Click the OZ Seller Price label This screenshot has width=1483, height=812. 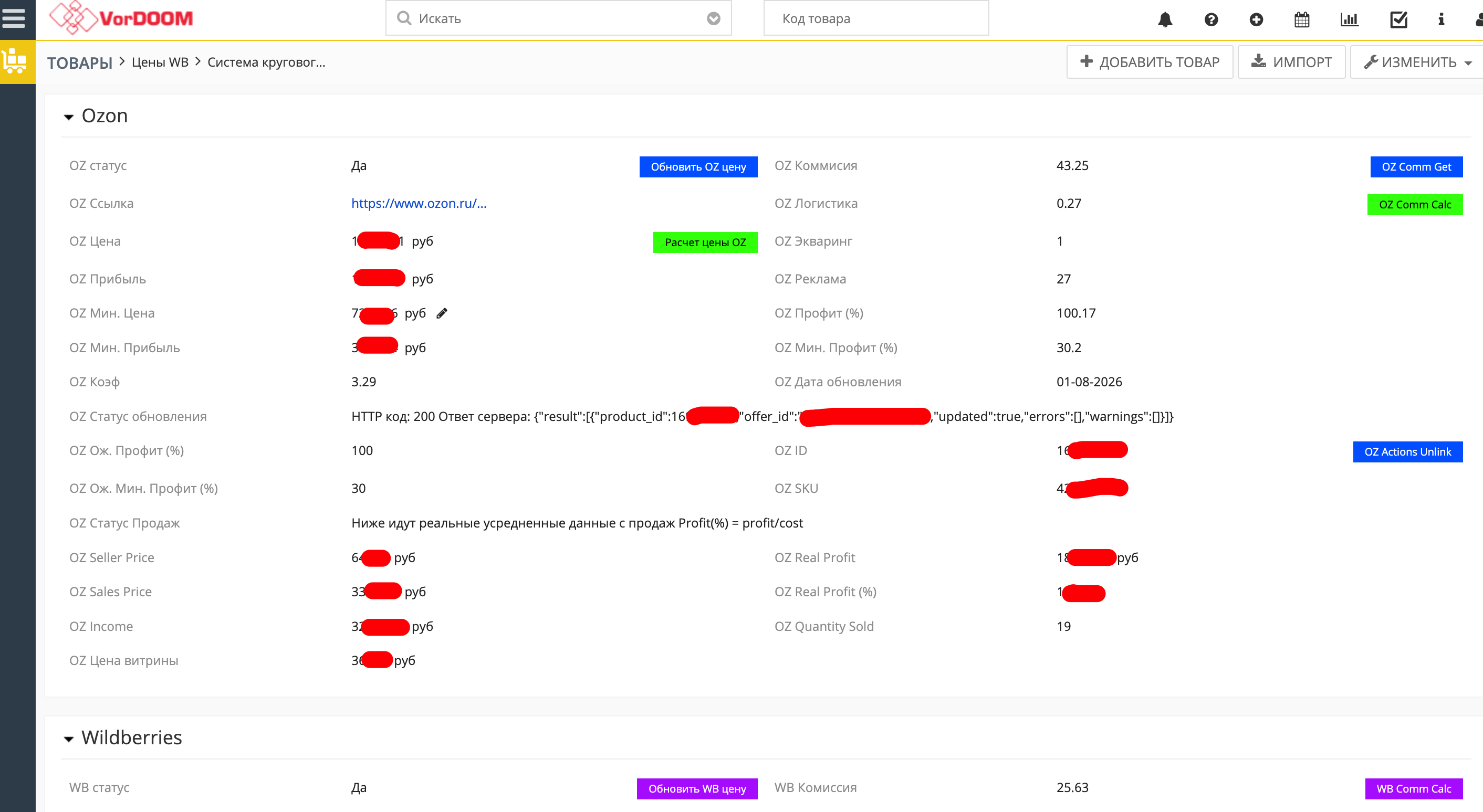click(112, 557)
